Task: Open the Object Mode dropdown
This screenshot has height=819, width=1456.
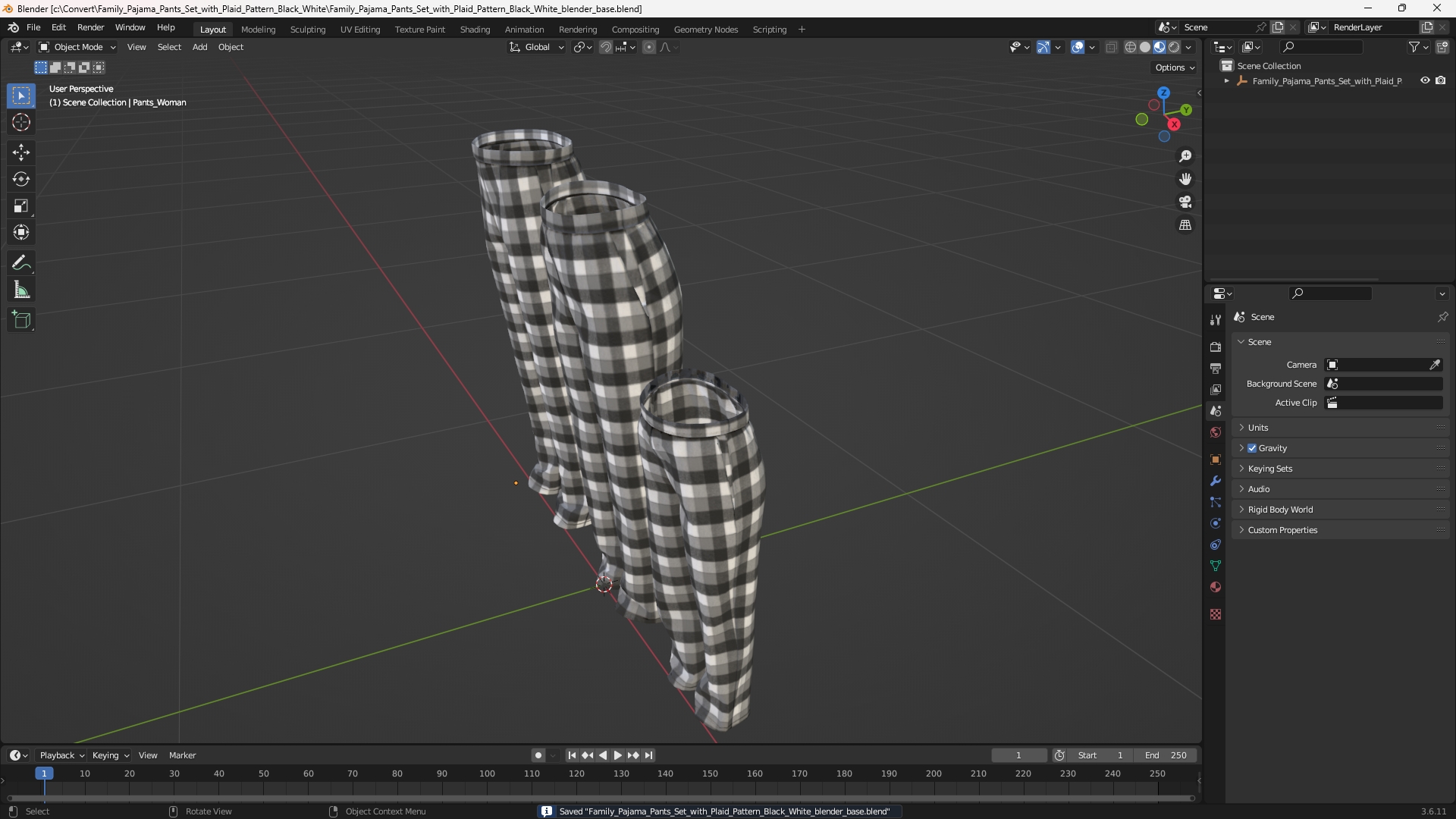Action: point(77,47)
